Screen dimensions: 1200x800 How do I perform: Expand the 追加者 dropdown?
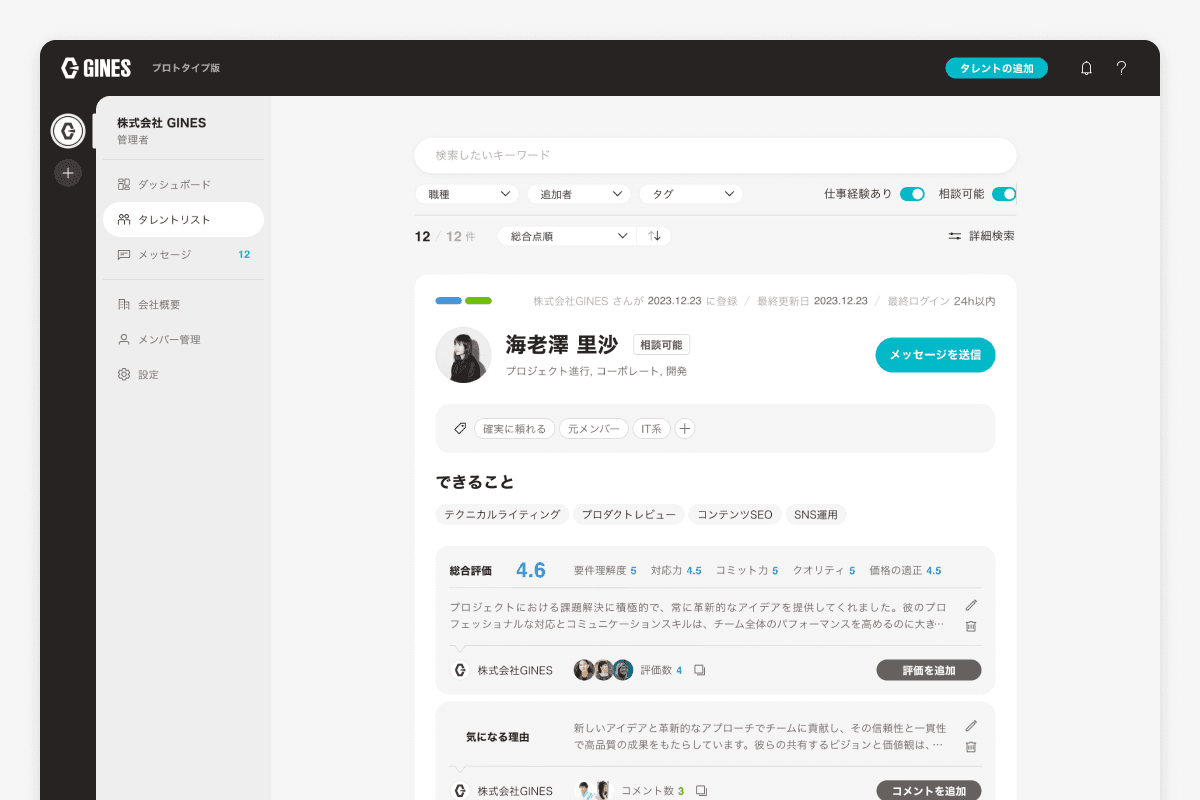coord(578,194)
